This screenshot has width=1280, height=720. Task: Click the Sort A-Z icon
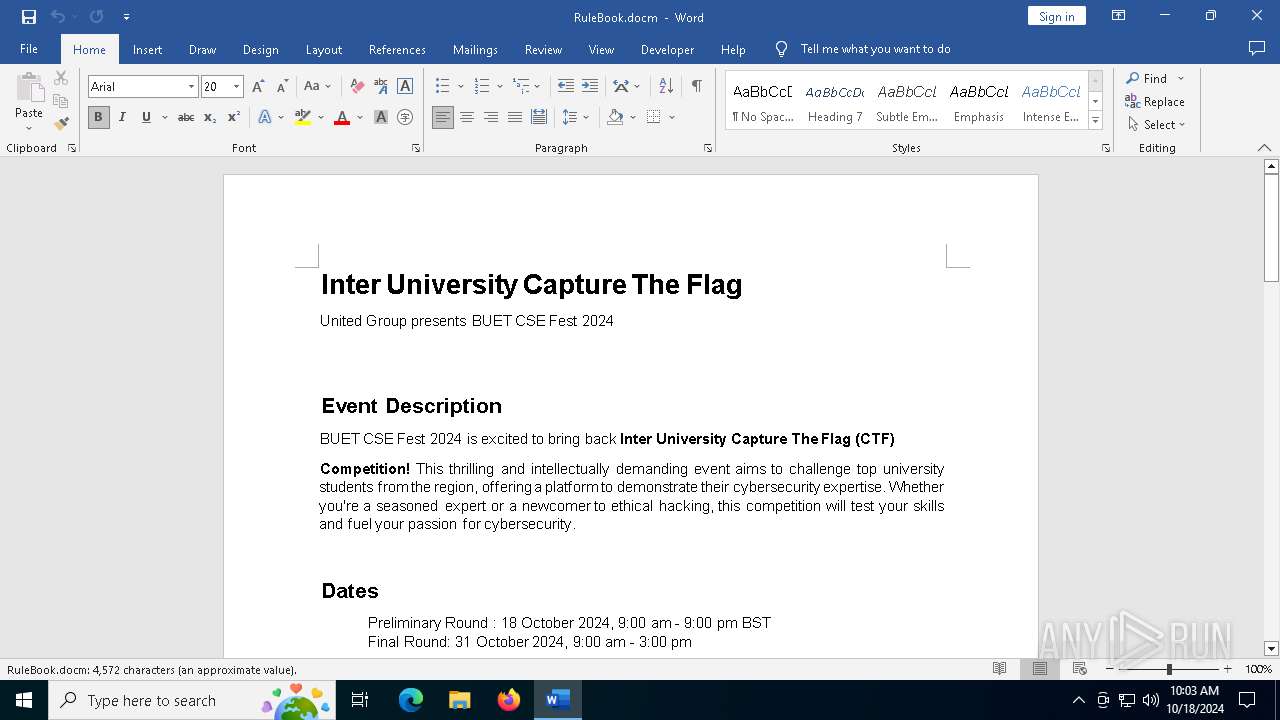(666, 87)
